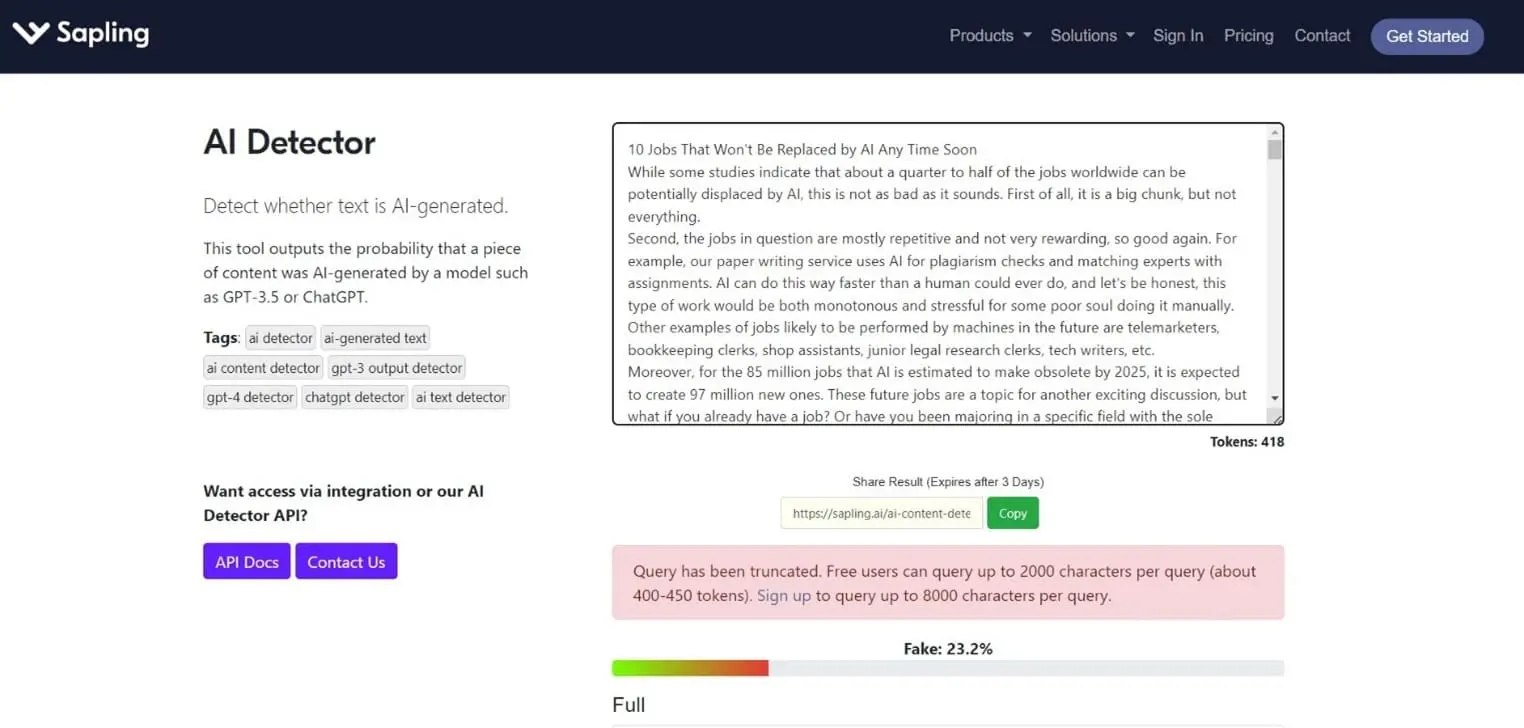Open the Solutions dropdown menu
Image resolution: width=1524 pixels, height=728 pixels.
[1091, 36]
